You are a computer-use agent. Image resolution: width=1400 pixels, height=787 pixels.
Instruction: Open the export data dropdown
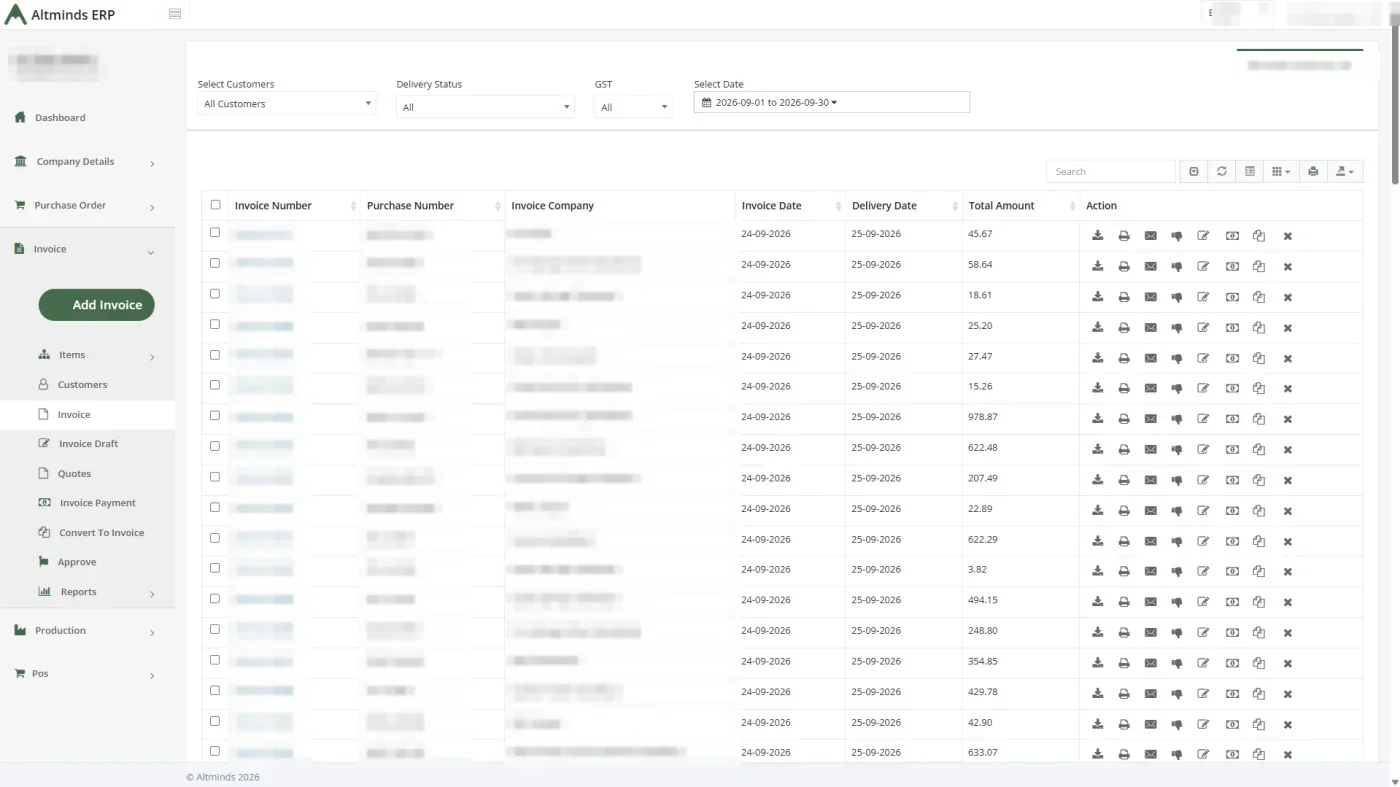1345,172
